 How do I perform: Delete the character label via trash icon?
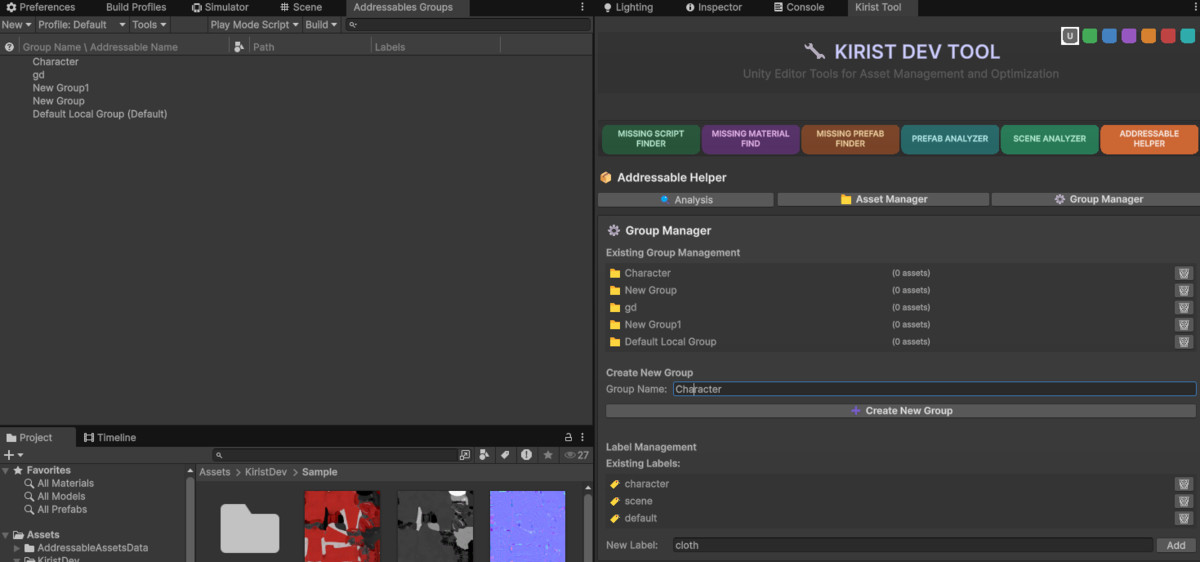pos(1184,484)
